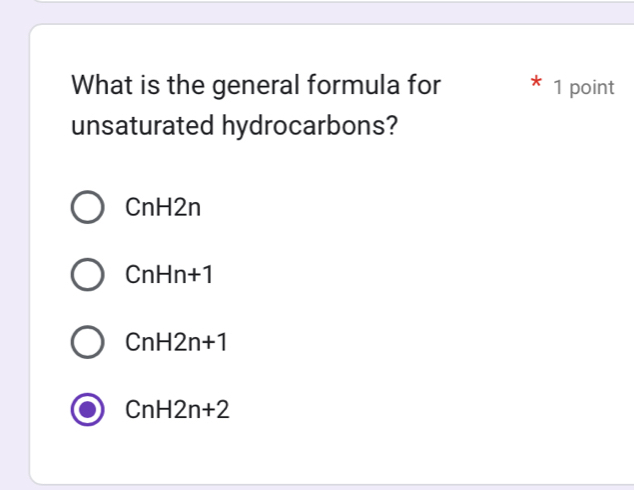Select the "CnH2n" radio button
Screen dimensions: 634x490
click(x=87, y=208)
